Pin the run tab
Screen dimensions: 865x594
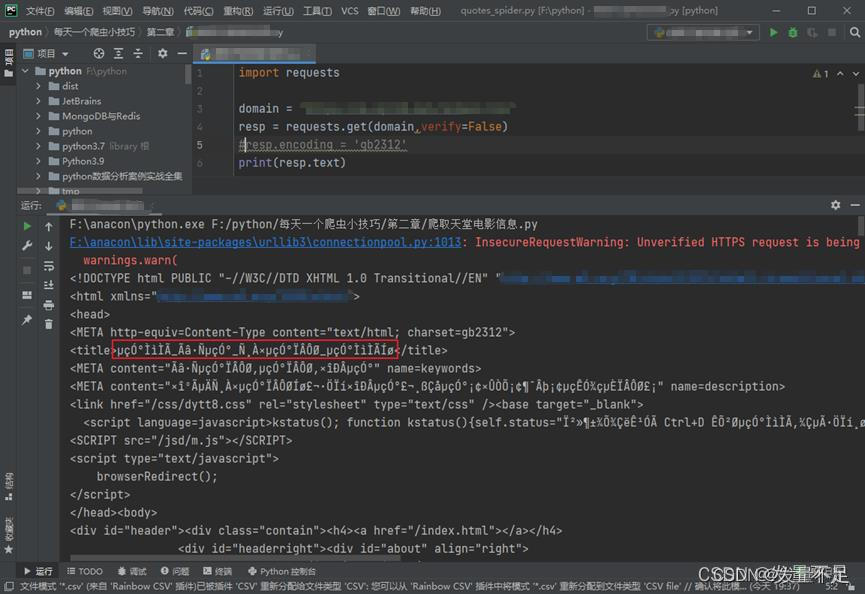[x=26, y=320]
